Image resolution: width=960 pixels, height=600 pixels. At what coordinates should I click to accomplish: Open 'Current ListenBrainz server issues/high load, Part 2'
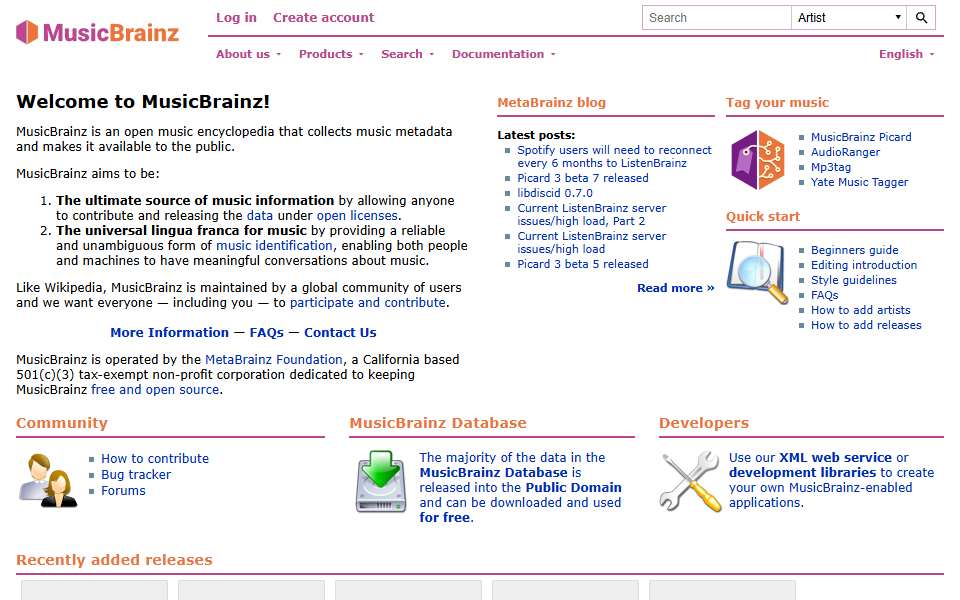click(591, 214)
